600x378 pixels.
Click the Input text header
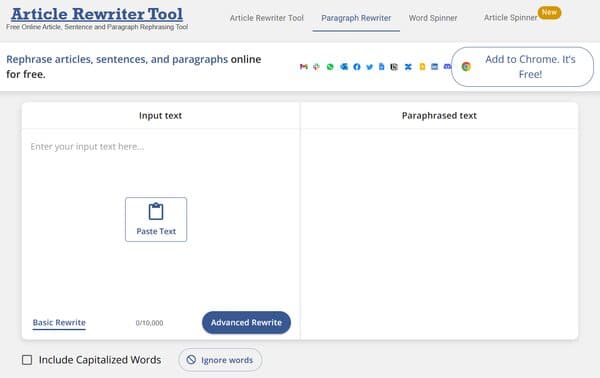click(x=160, y=116)
